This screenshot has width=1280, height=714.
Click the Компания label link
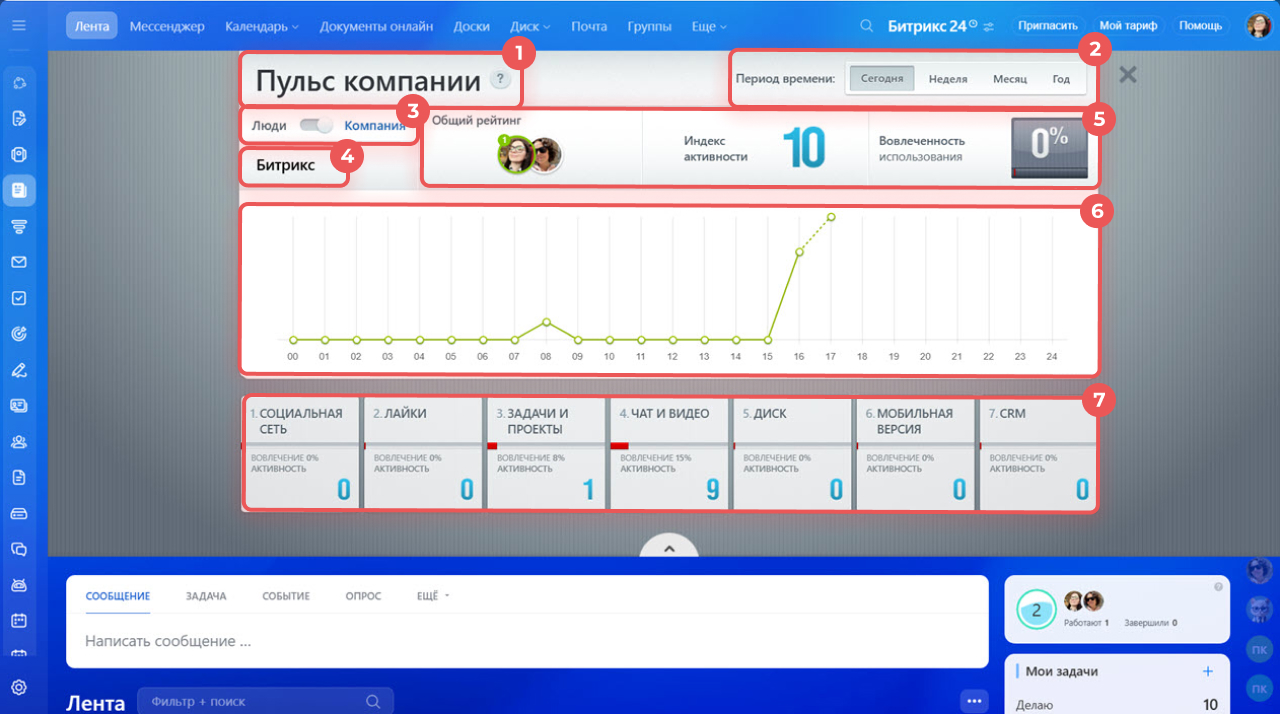[375, 126]
